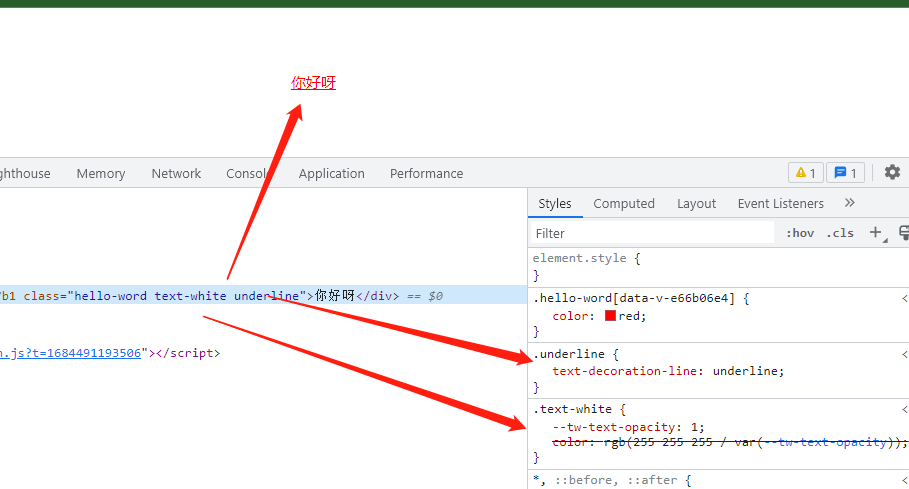Click the .underline rule selector
This screenshot has width=909, height=489.
point(569,353)
